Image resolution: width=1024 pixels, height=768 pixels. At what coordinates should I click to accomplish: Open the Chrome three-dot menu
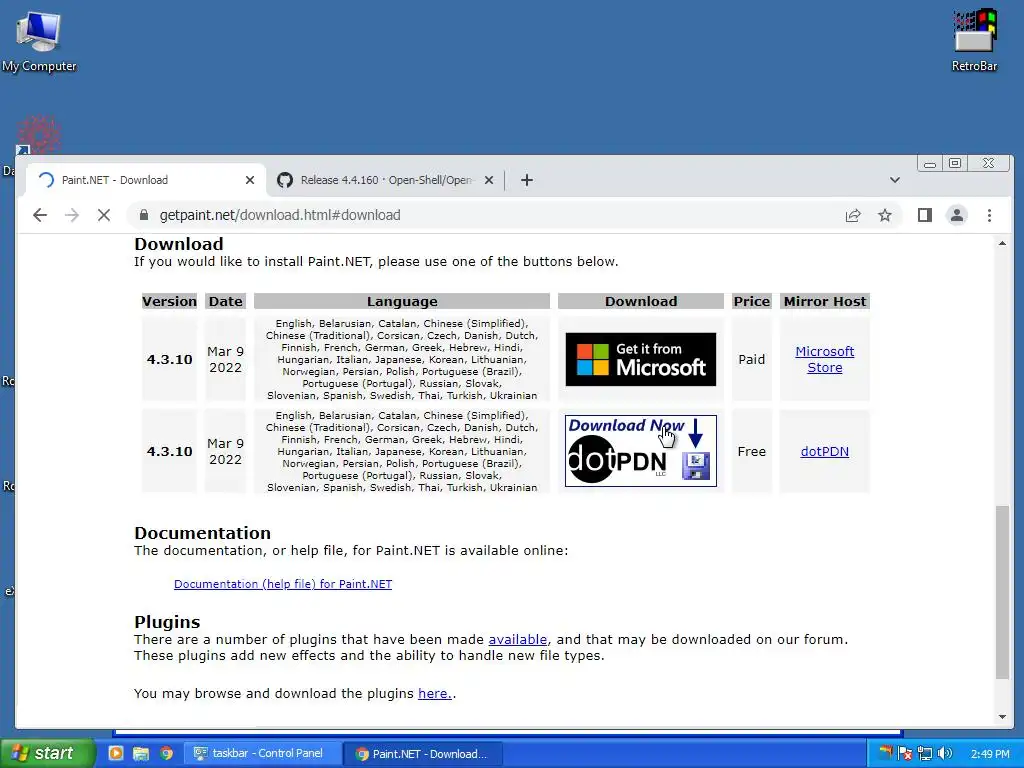click(x=989, y=215)
